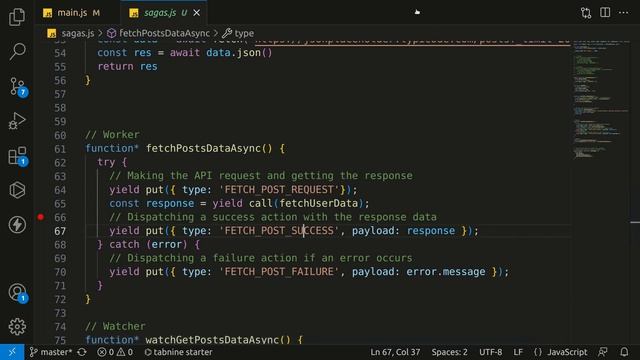Click 'return res' on line 55
This screenshot has height=360, width=640.
tap(127, 67)
